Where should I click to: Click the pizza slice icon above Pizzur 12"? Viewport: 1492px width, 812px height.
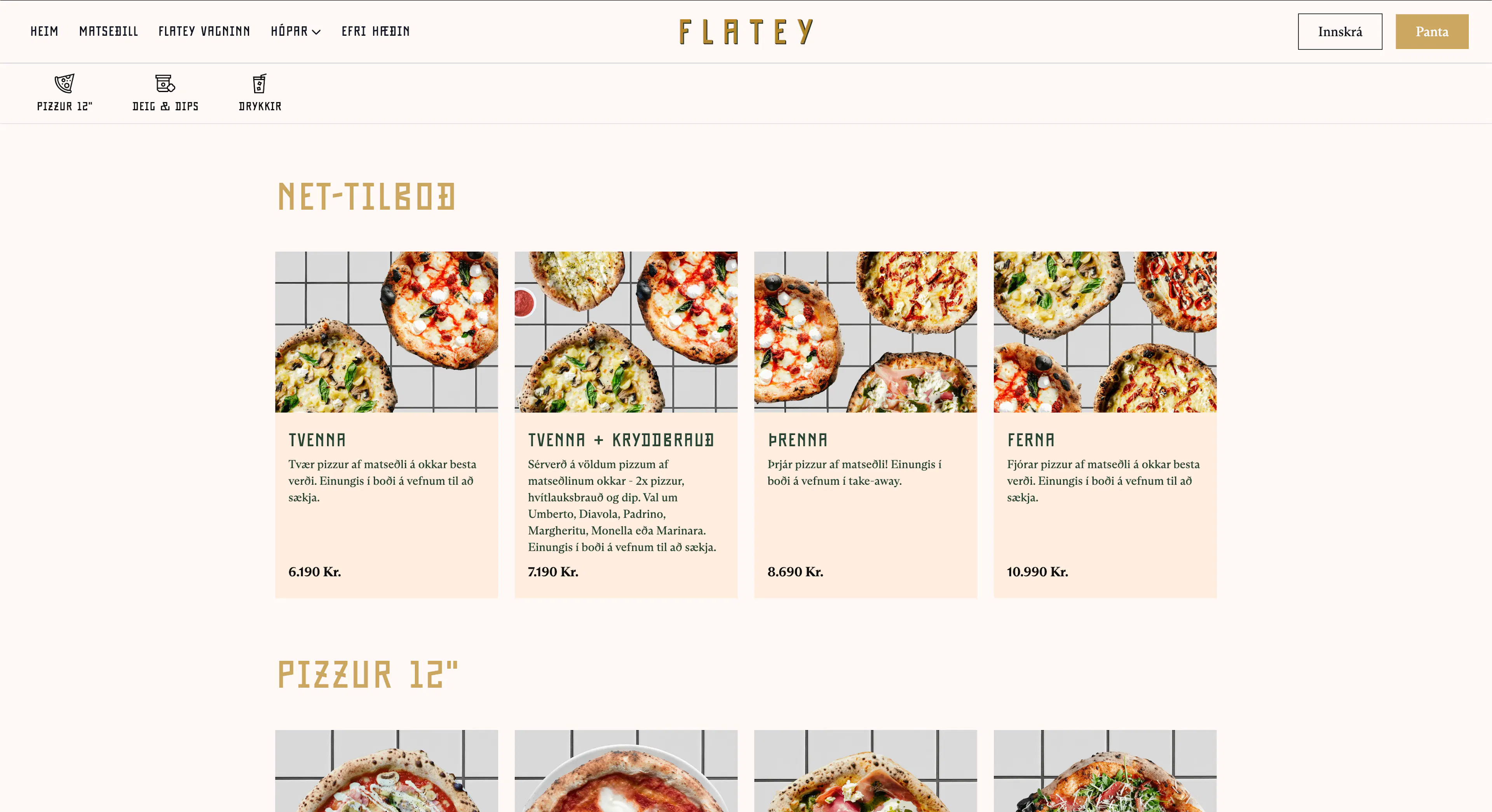pyautogui.click(x=64, y=83)
